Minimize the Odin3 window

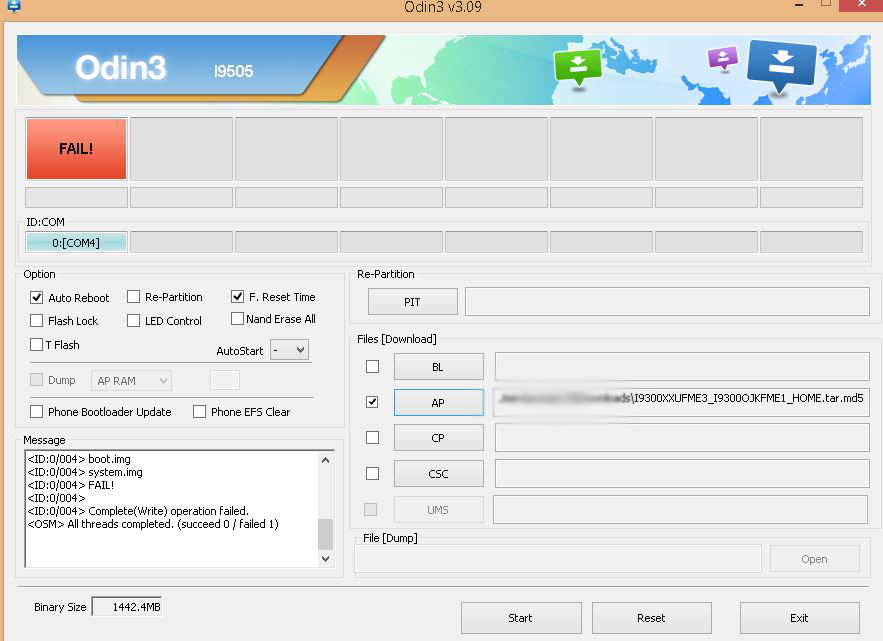799,5
